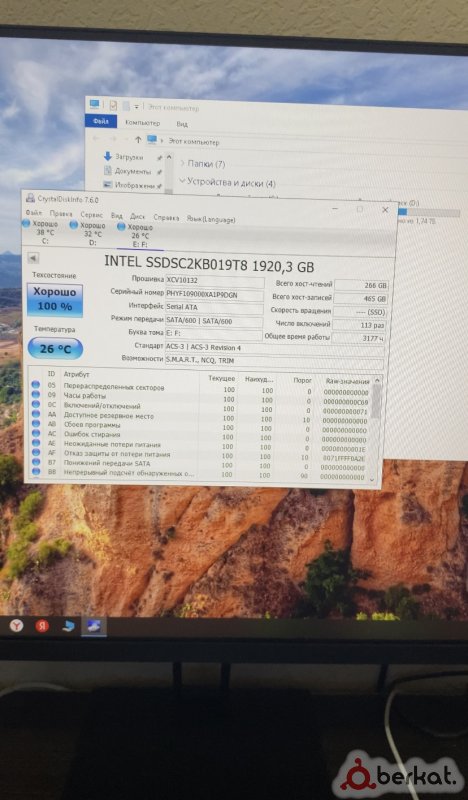Click Explorer address bar Этот компьютер

(x=194, y=142)
